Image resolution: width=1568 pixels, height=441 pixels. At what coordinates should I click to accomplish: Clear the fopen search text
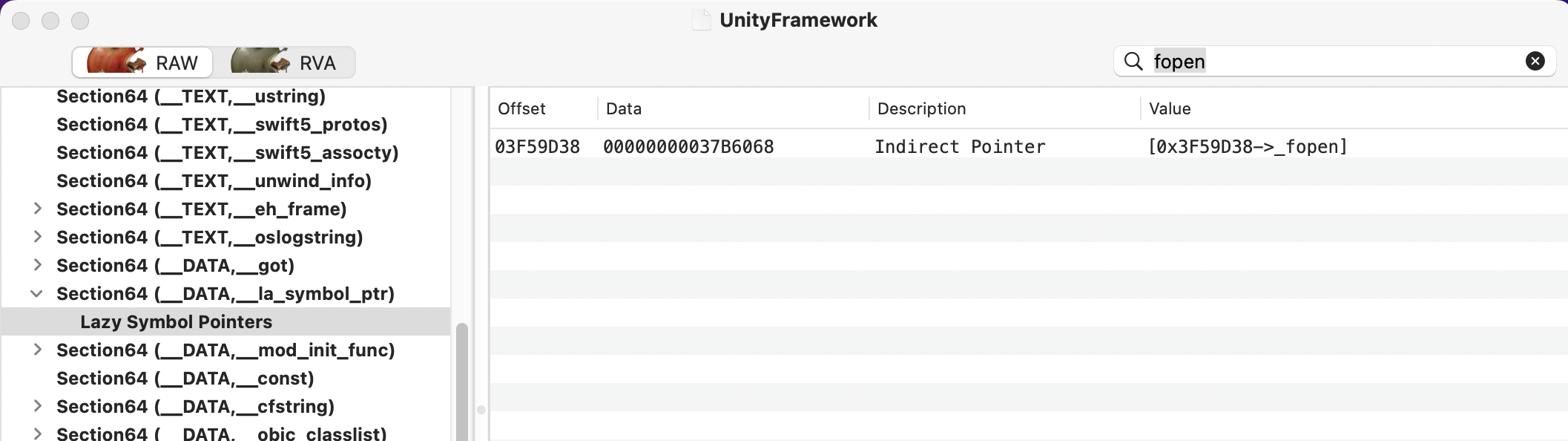[1535, 61]
